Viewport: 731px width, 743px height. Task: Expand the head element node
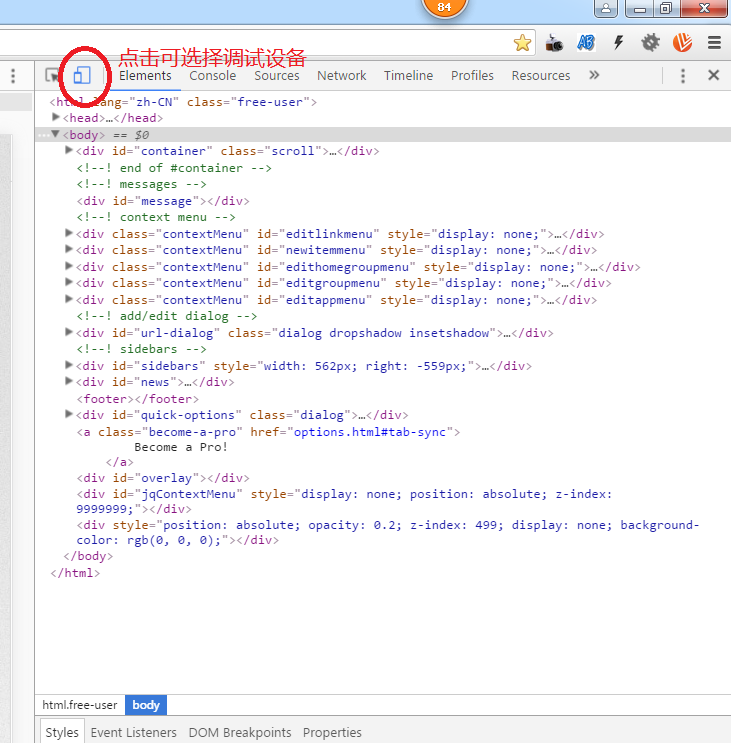click(x=56, y=118)
